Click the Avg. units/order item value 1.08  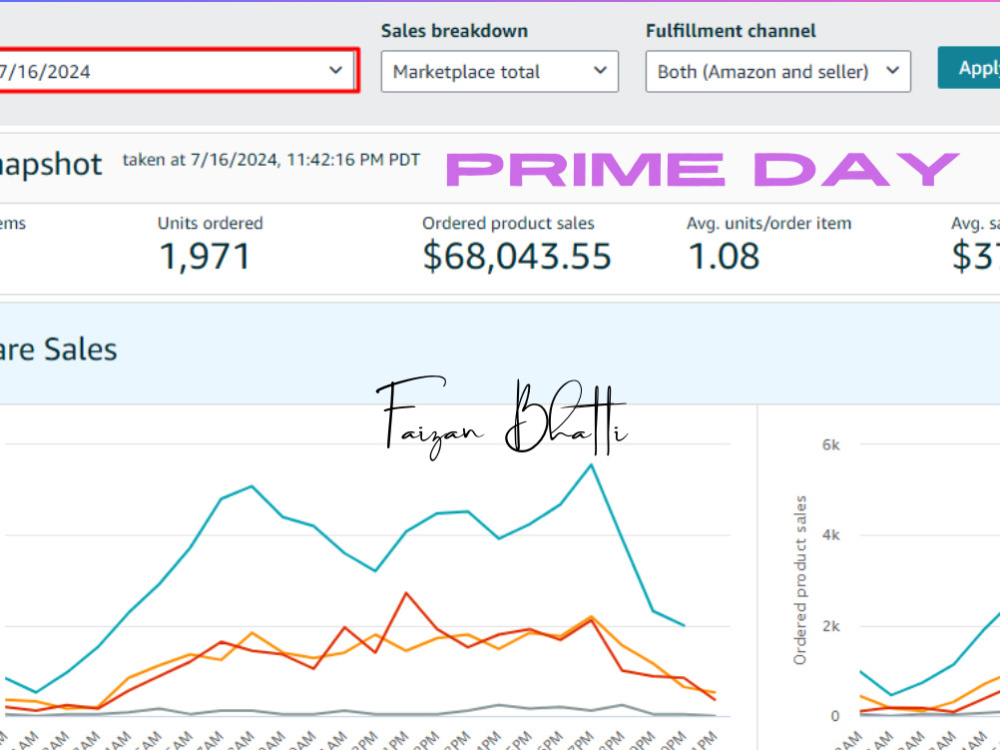pyautogui.click(x=724, y=256)
